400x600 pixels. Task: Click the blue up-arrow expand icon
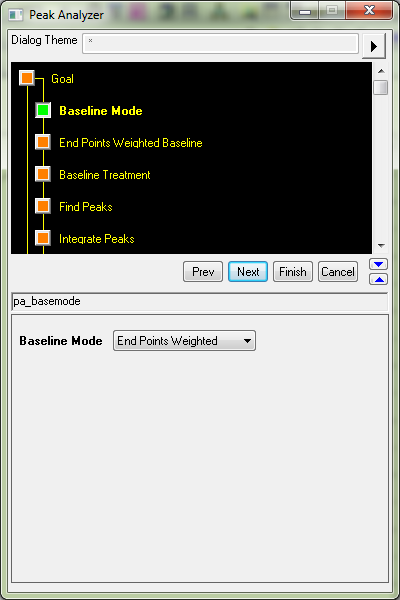click(378, 279)
